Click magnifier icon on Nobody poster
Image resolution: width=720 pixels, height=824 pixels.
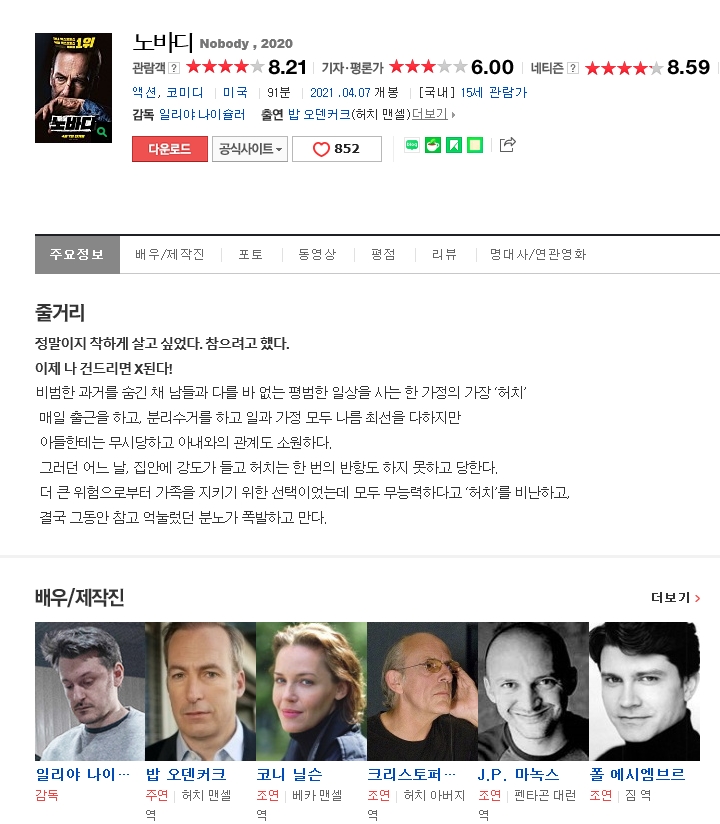point(102,132)
